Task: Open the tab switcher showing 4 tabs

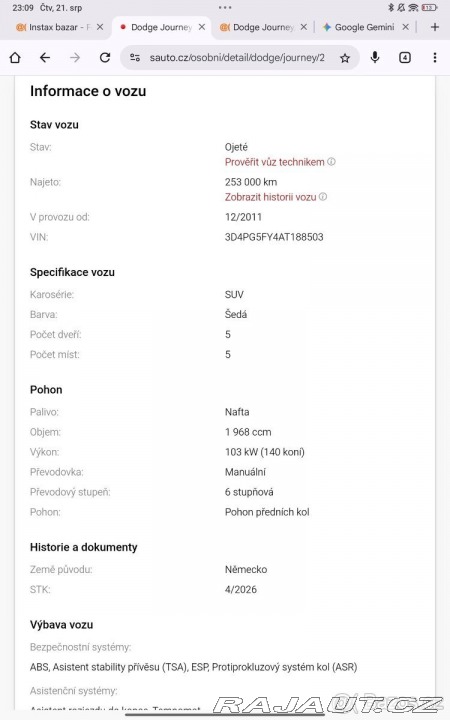Action: 405,57
